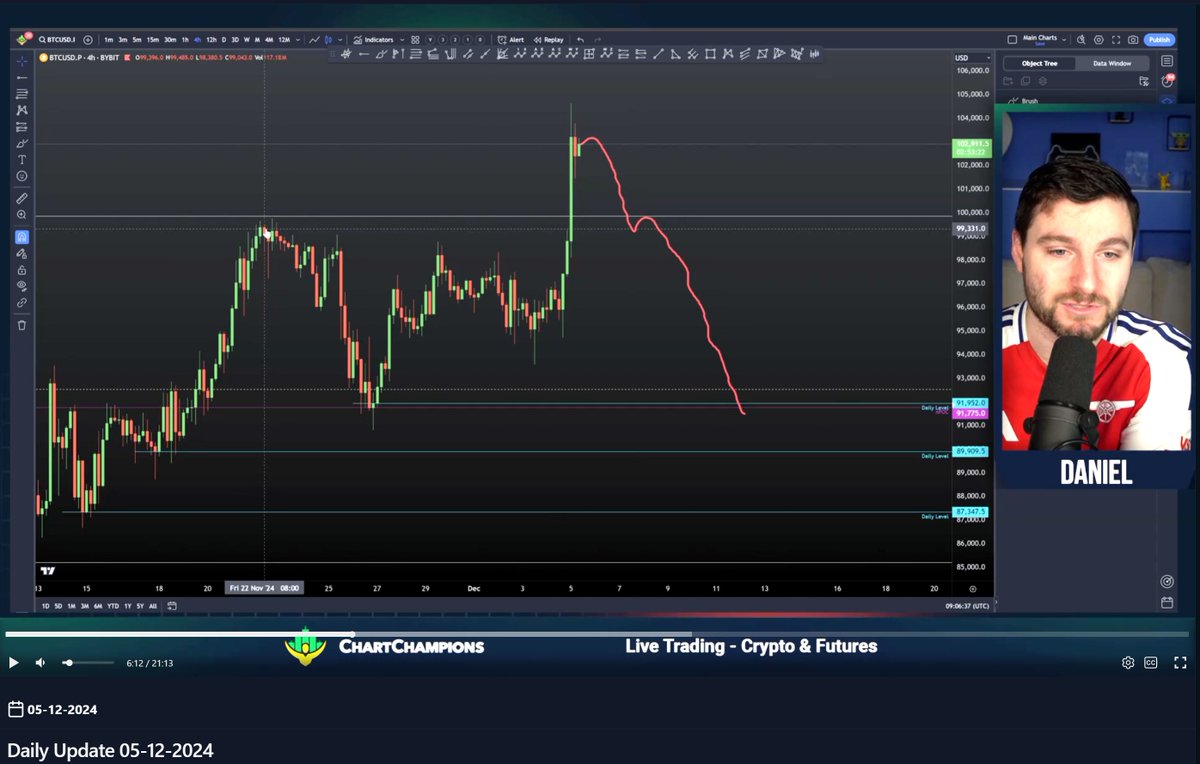Click the Publish button

pos(1159,40)
